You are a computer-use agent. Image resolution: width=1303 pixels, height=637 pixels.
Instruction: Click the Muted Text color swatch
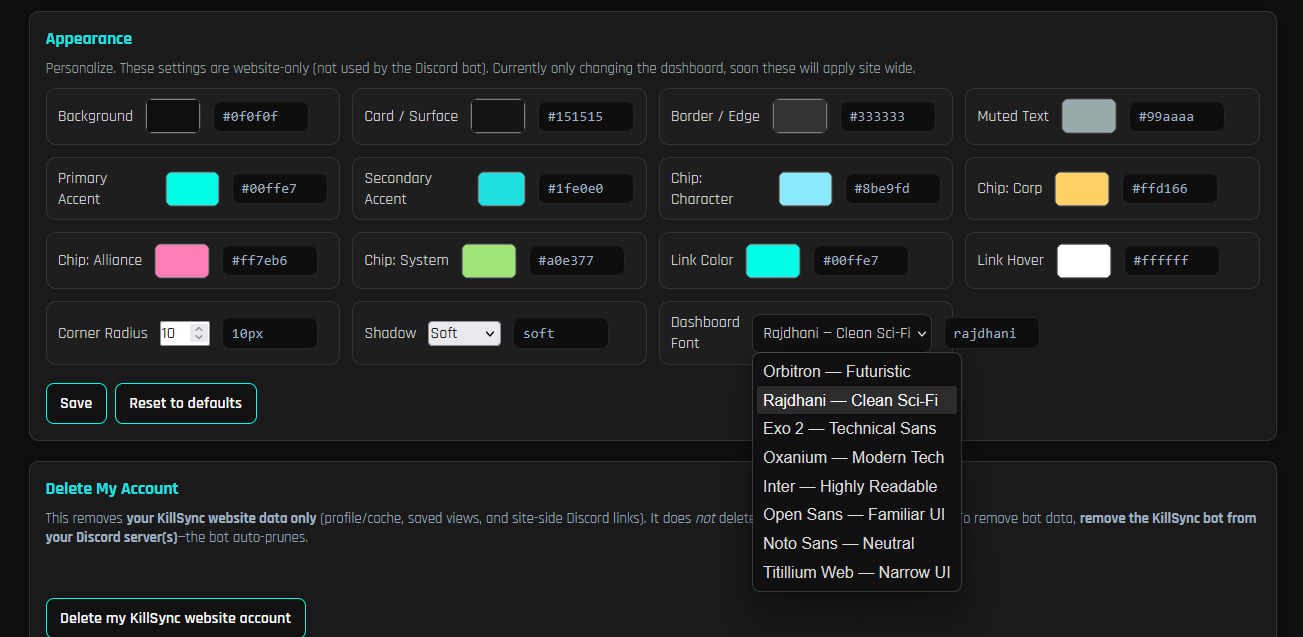click(1089, 116)
